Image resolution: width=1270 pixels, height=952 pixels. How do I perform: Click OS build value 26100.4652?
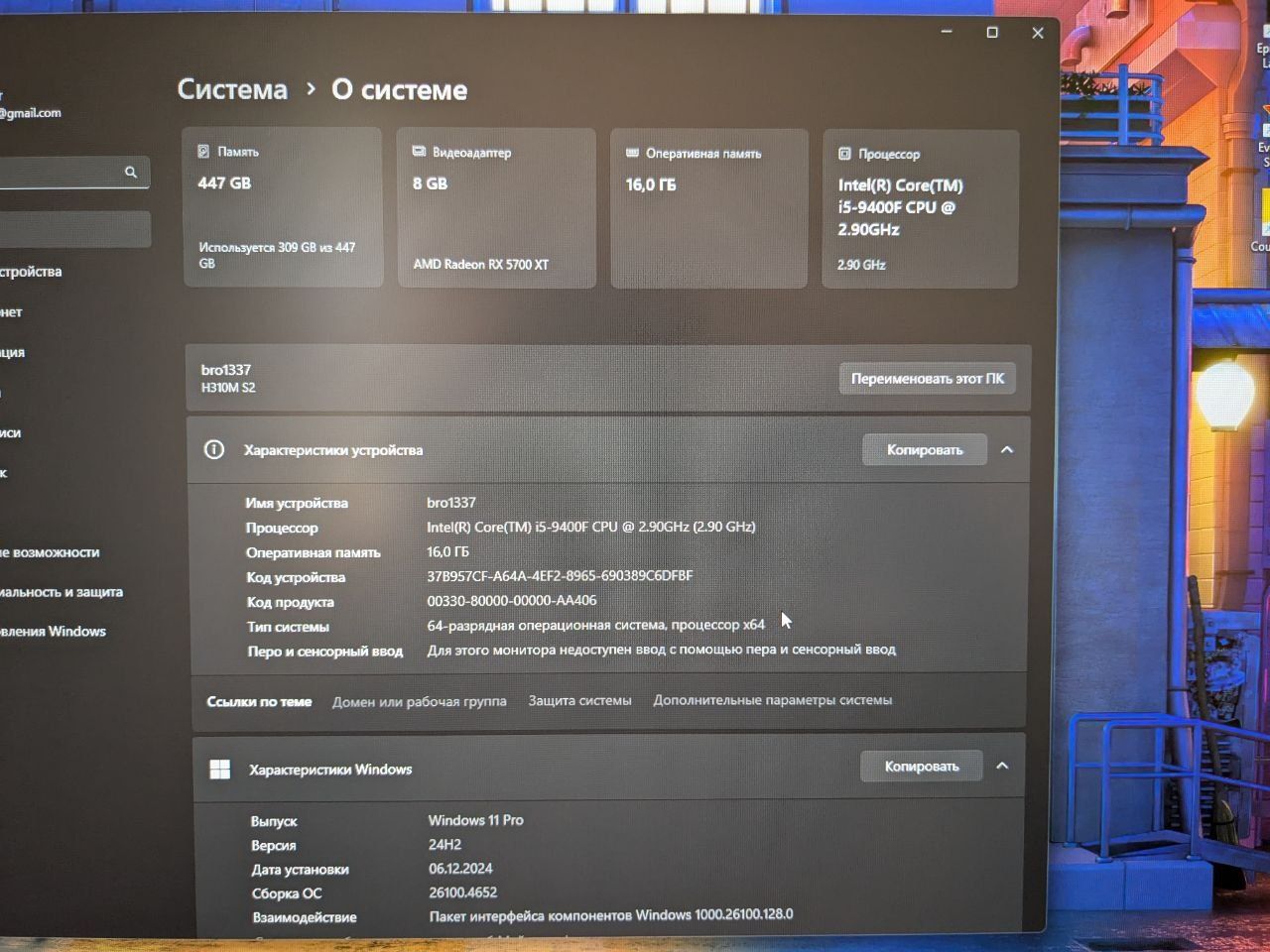pyautogui.click(x=462, y=892)
